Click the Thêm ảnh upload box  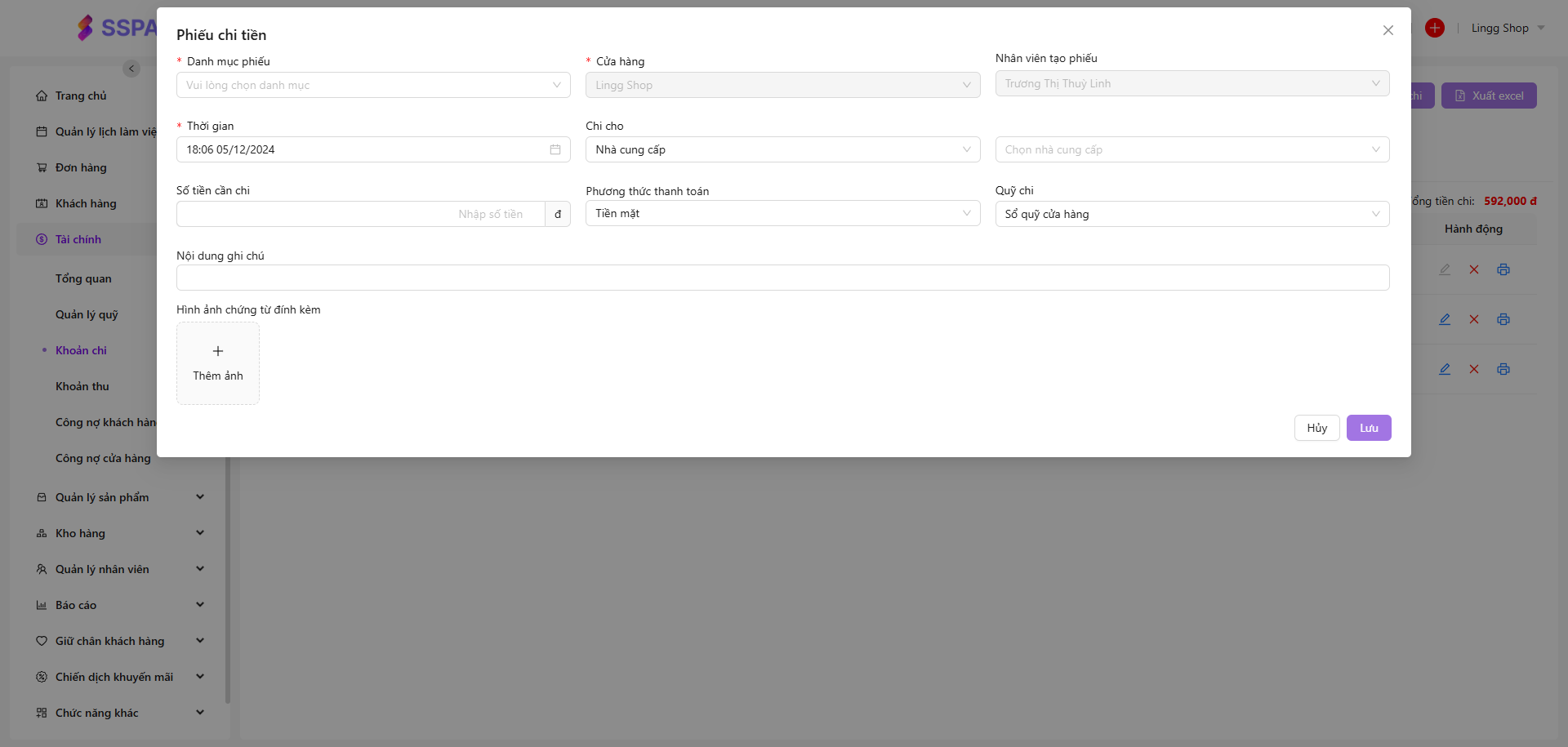(x=218, y=363)
